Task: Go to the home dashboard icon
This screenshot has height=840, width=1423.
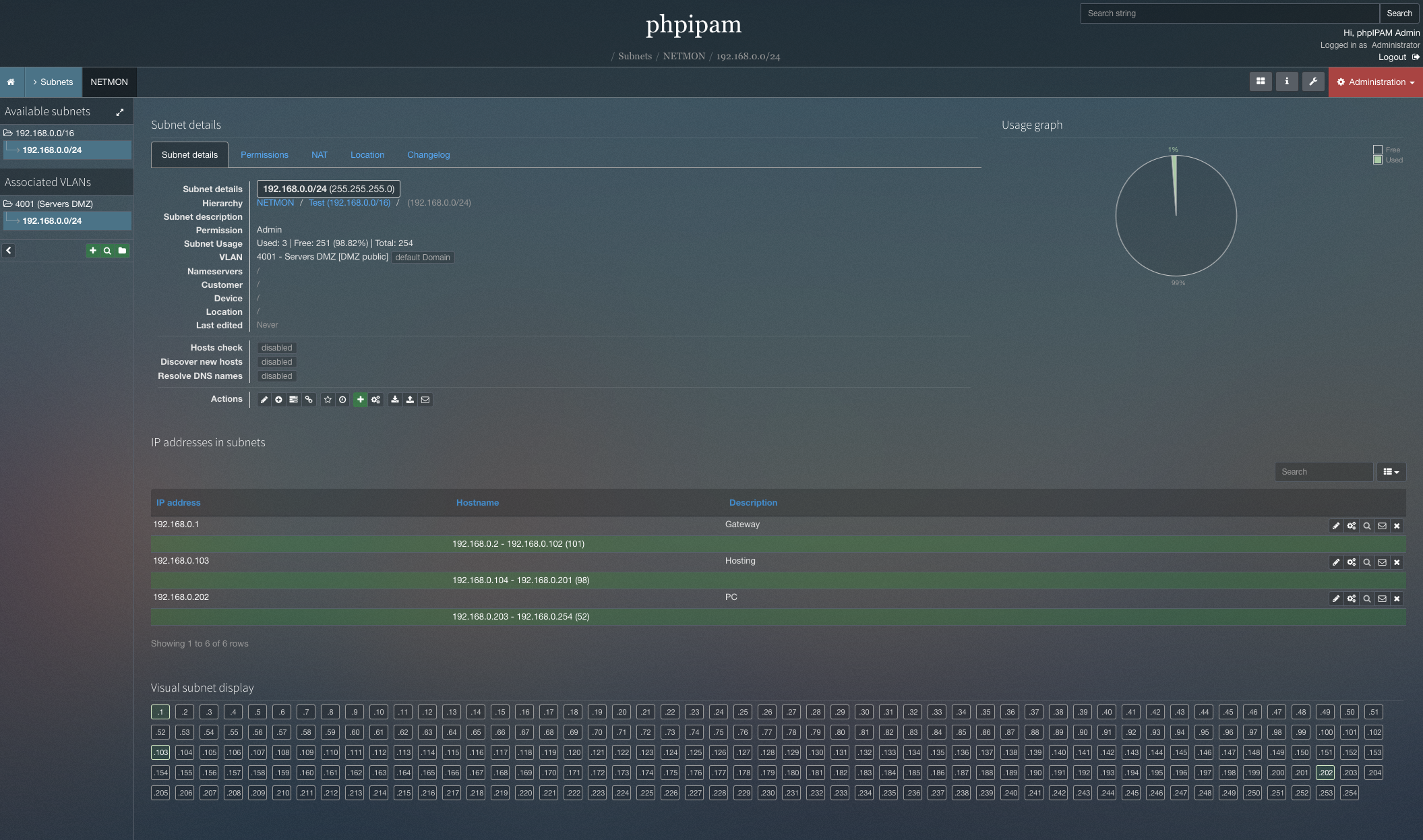Action: pyautogui.click(x=11, y=82)
